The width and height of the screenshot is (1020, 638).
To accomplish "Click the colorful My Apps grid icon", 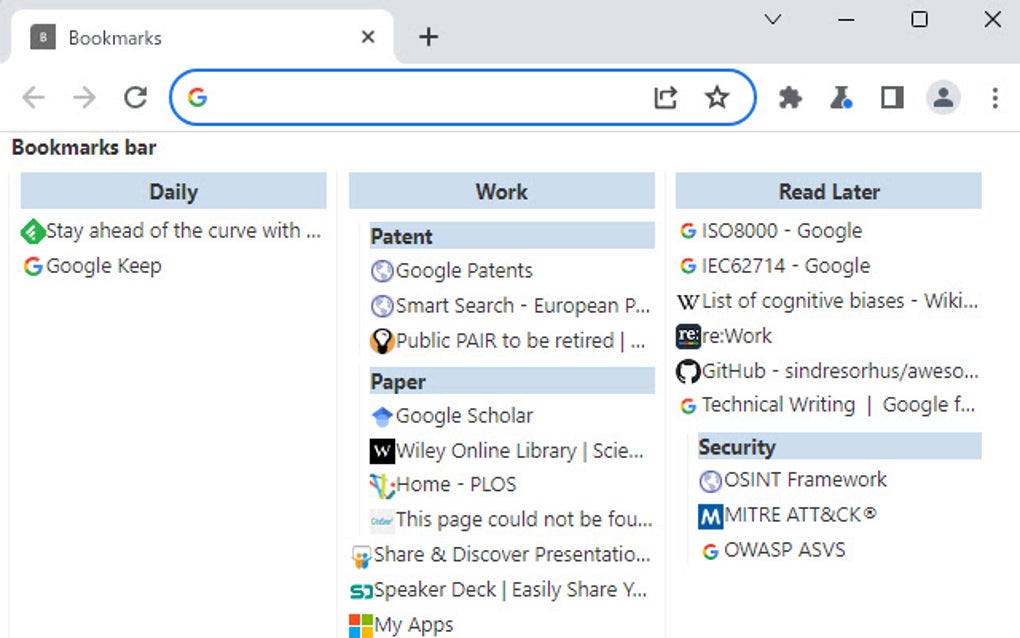I will coord(361,624).
